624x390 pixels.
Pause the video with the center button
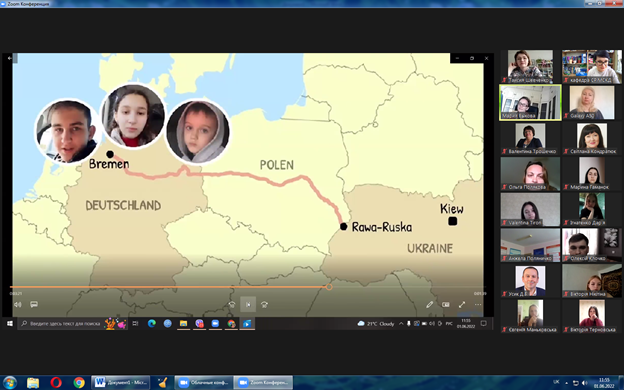[248, 305]
